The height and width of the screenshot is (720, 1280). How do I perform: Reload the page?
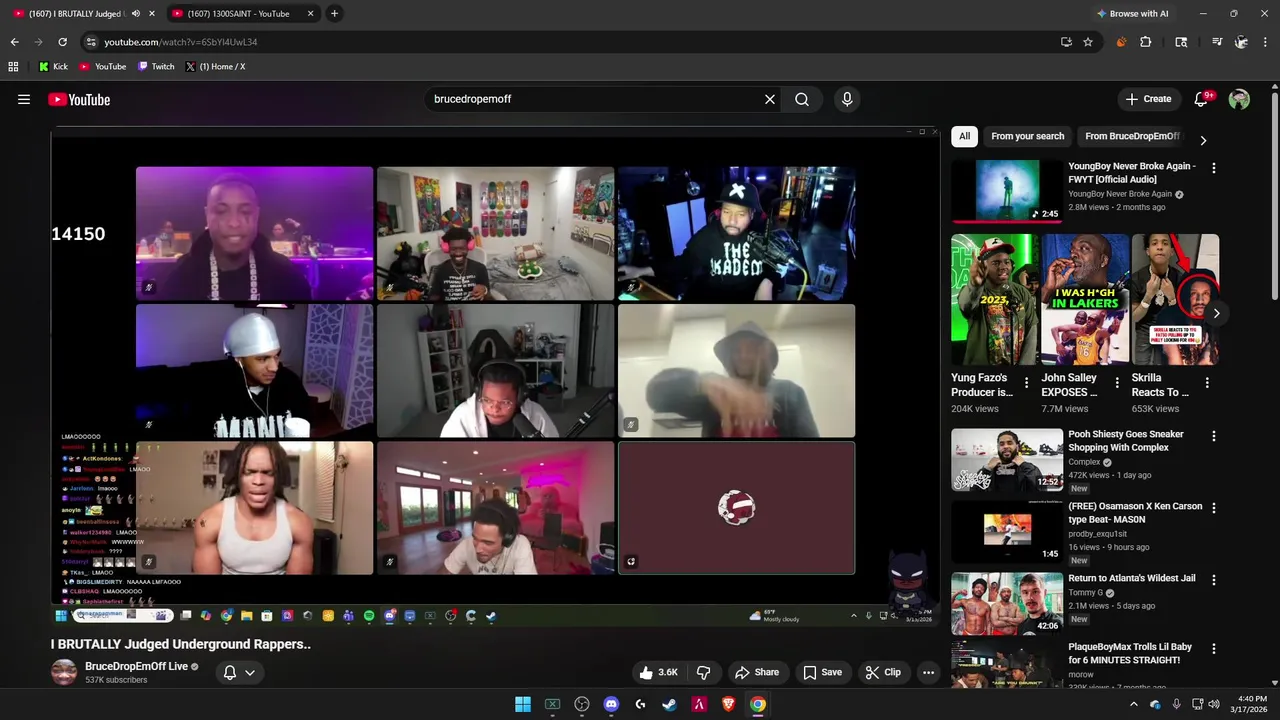(62, 42)
